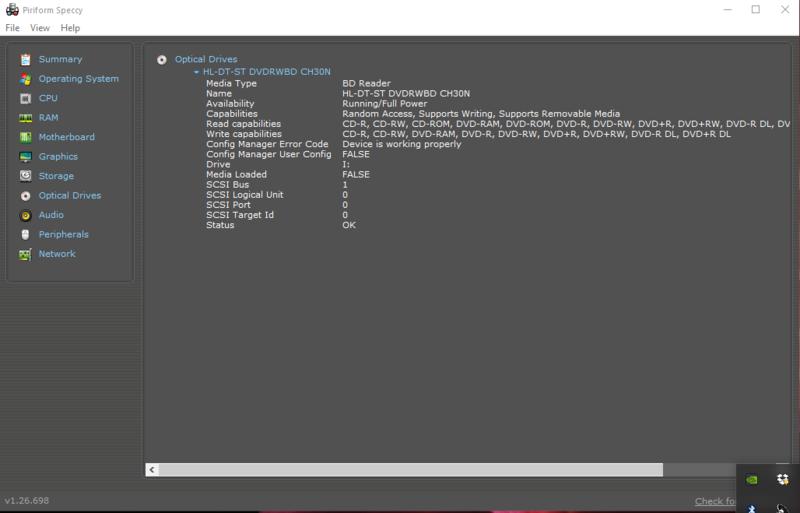This screenshot has width=800, height=513.
Task: Click the NVIDIA tray icon
Action: pyautogui.click(x=752, y=480)
